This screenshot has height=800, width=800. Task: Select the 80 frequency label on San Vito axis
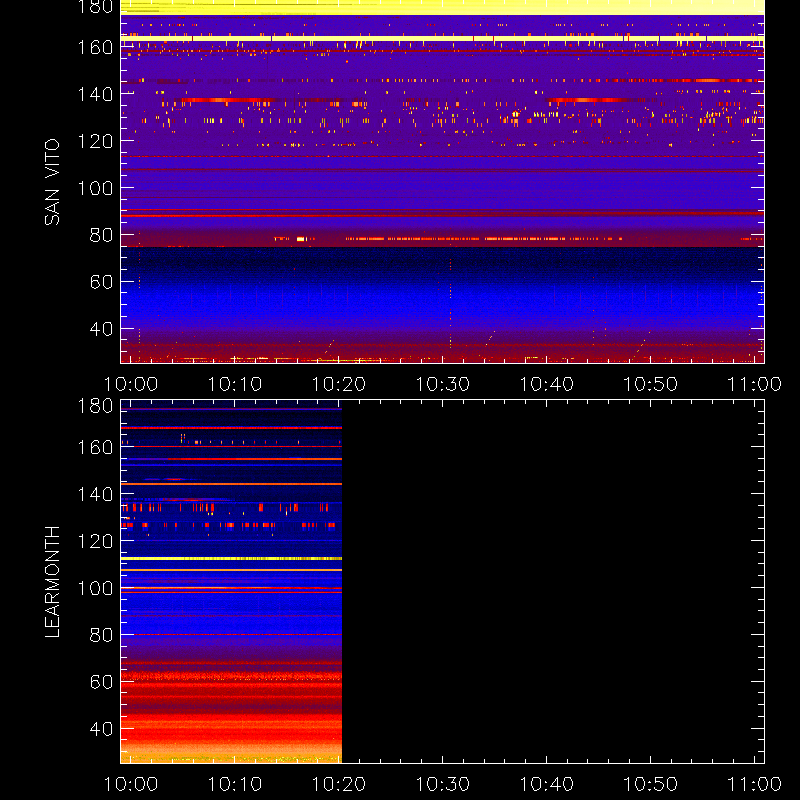point(102,235)
